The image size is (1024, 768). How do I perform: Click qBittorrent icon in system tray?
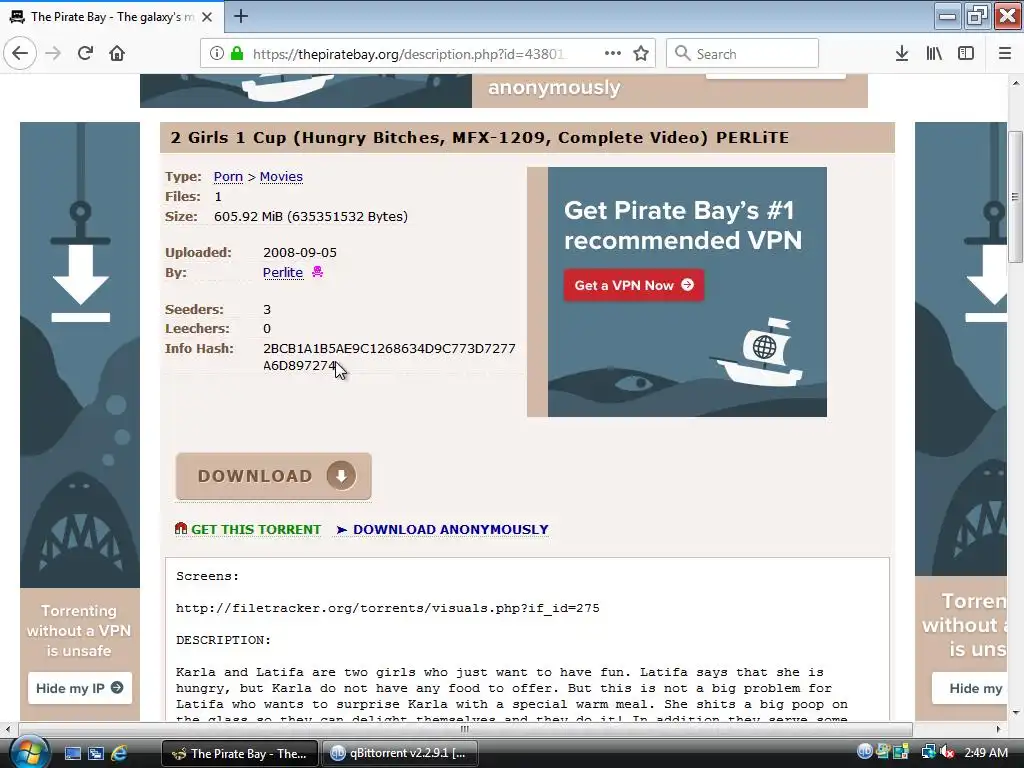[x=865, y=752]
